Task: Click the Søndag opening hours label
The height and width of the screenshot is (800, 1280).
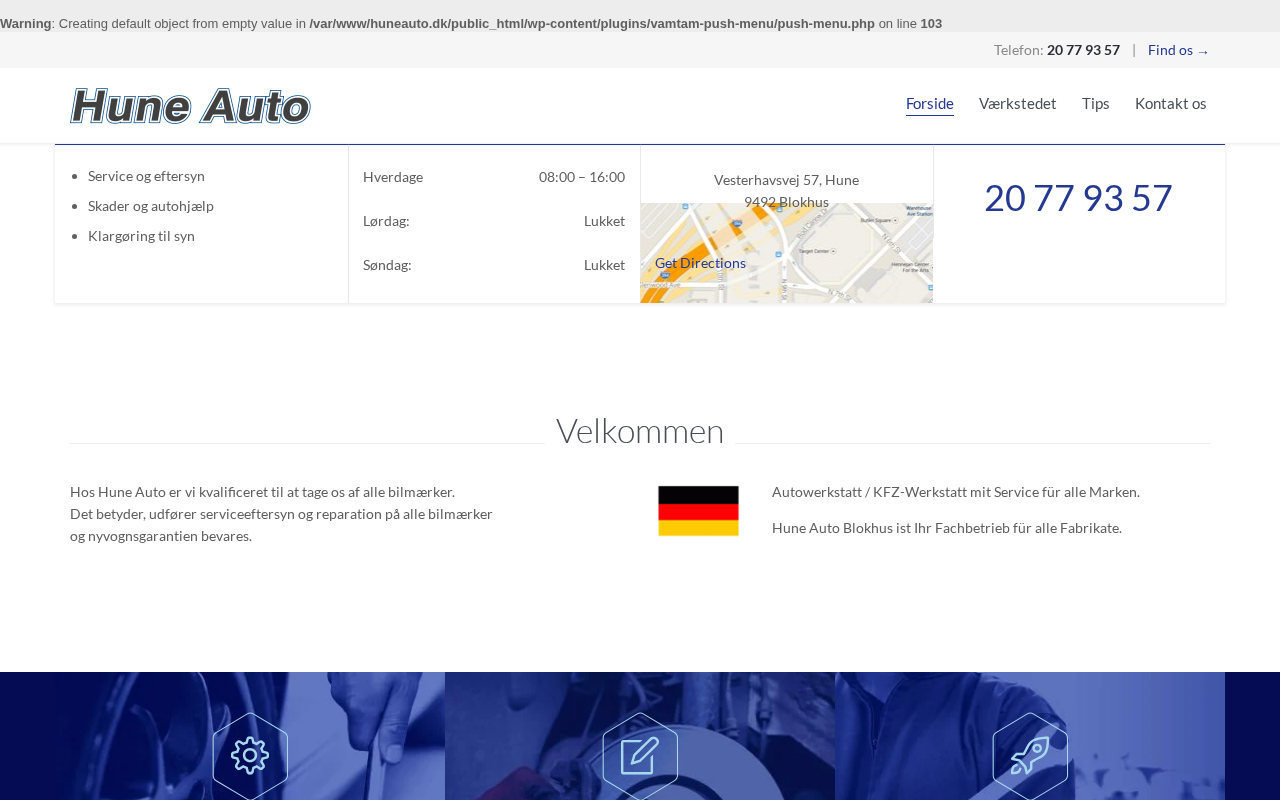Action: pyautogui.click(x=387, y=265)
